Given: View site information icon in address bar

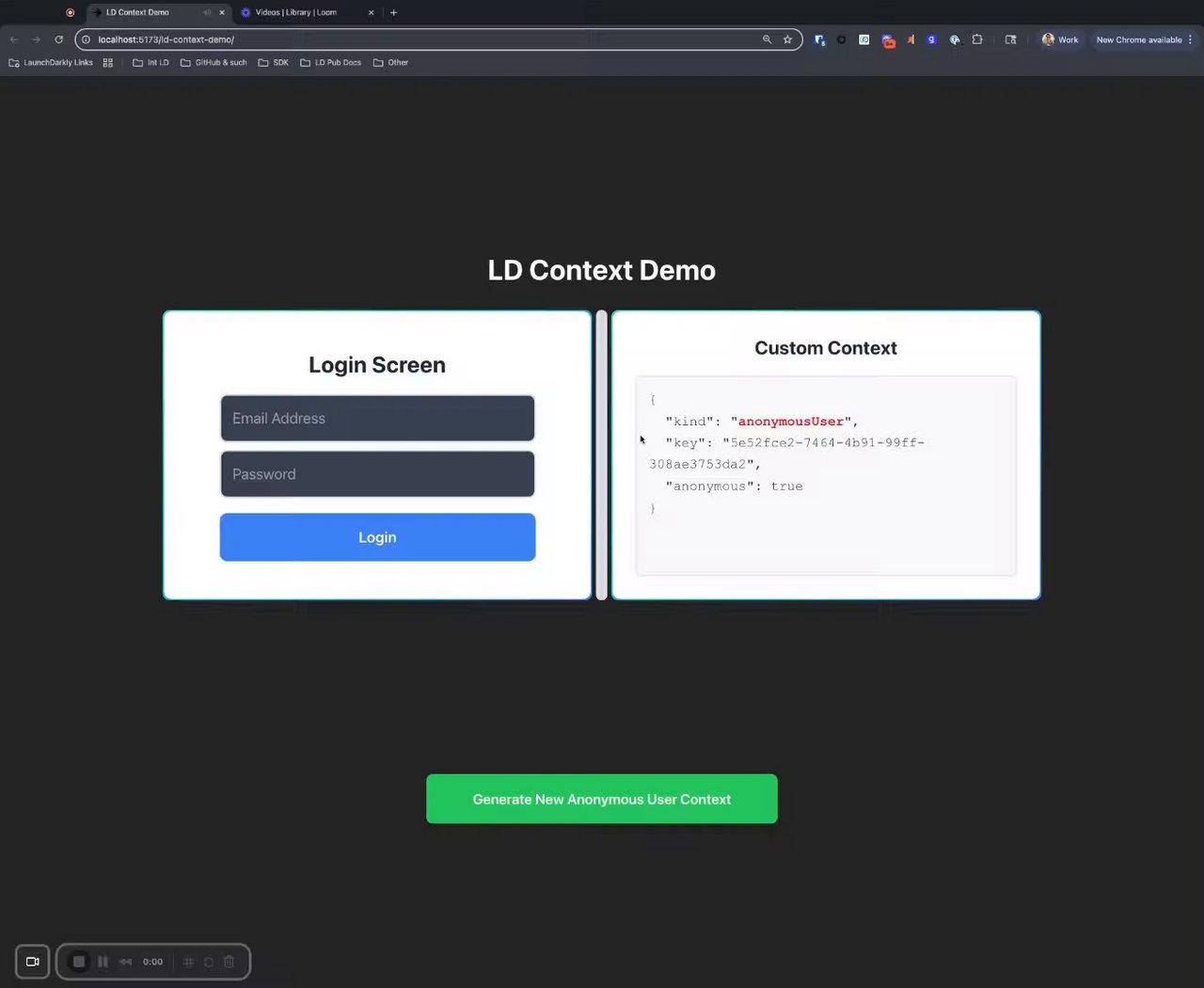Looking at the screenshot, I should (86, 40).
